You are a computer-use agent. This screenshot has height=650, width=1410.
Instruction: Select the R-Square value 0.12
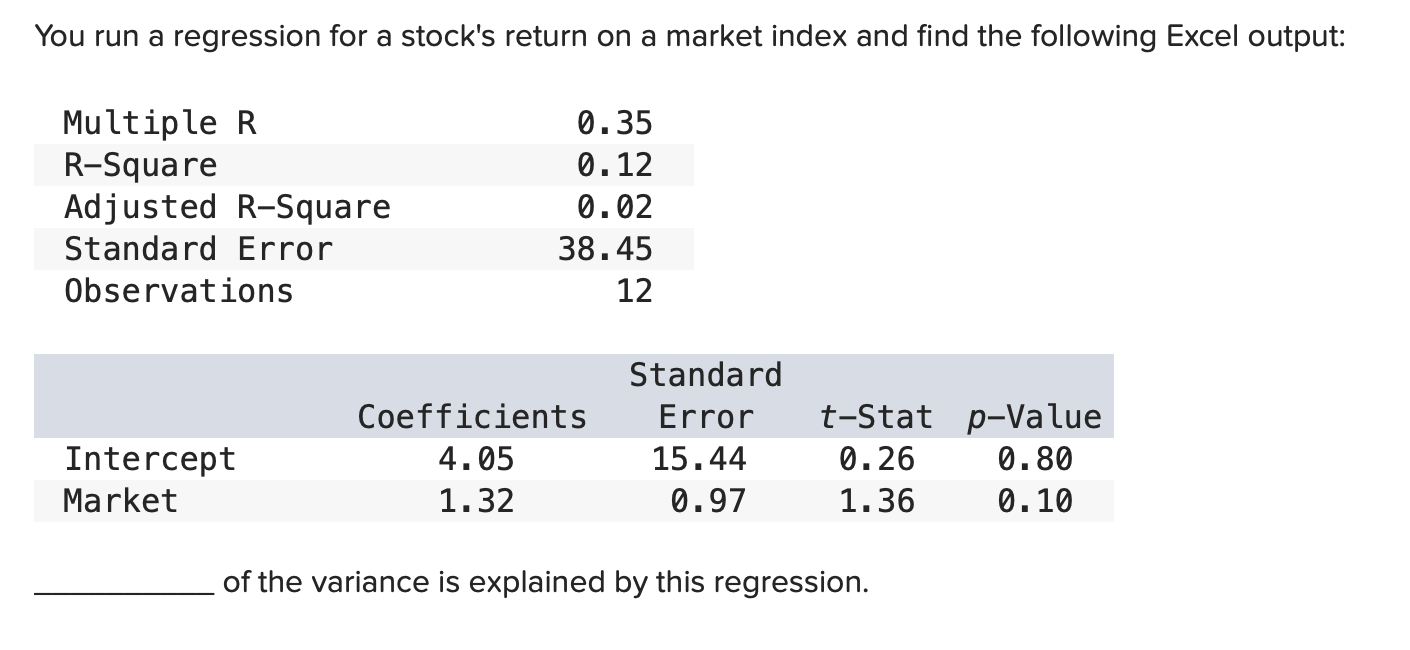pos(615,164)
